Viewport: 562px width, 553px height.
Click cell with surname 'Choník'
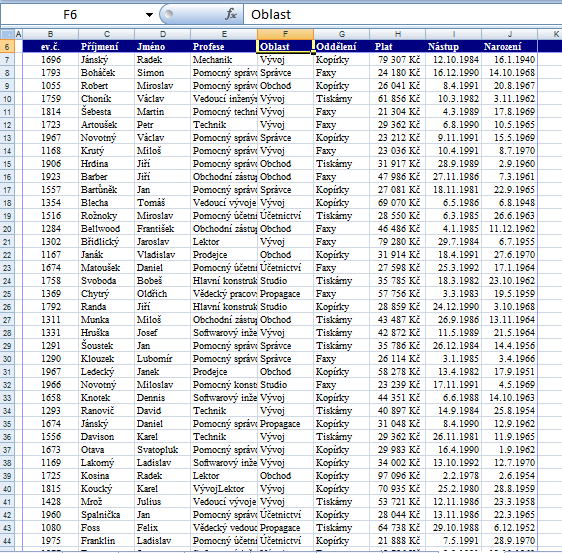[106, 99]
